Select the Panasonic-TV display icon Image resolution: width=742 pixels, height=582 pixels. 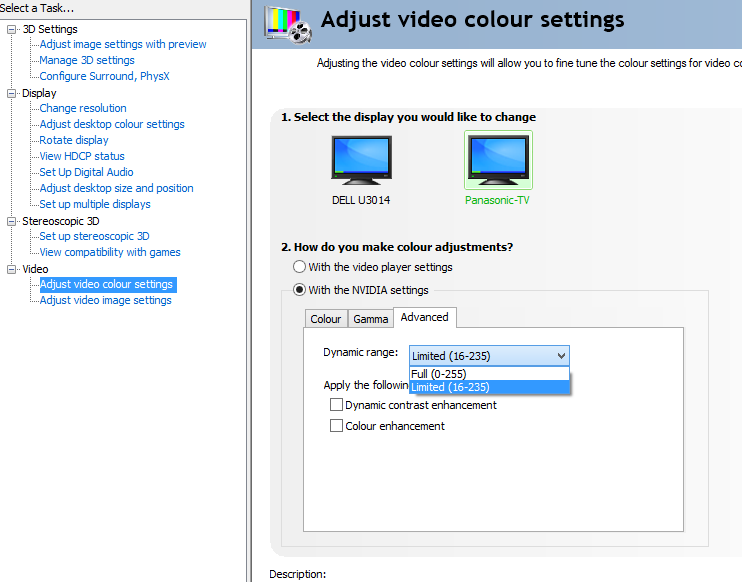(x=498, y=161)
